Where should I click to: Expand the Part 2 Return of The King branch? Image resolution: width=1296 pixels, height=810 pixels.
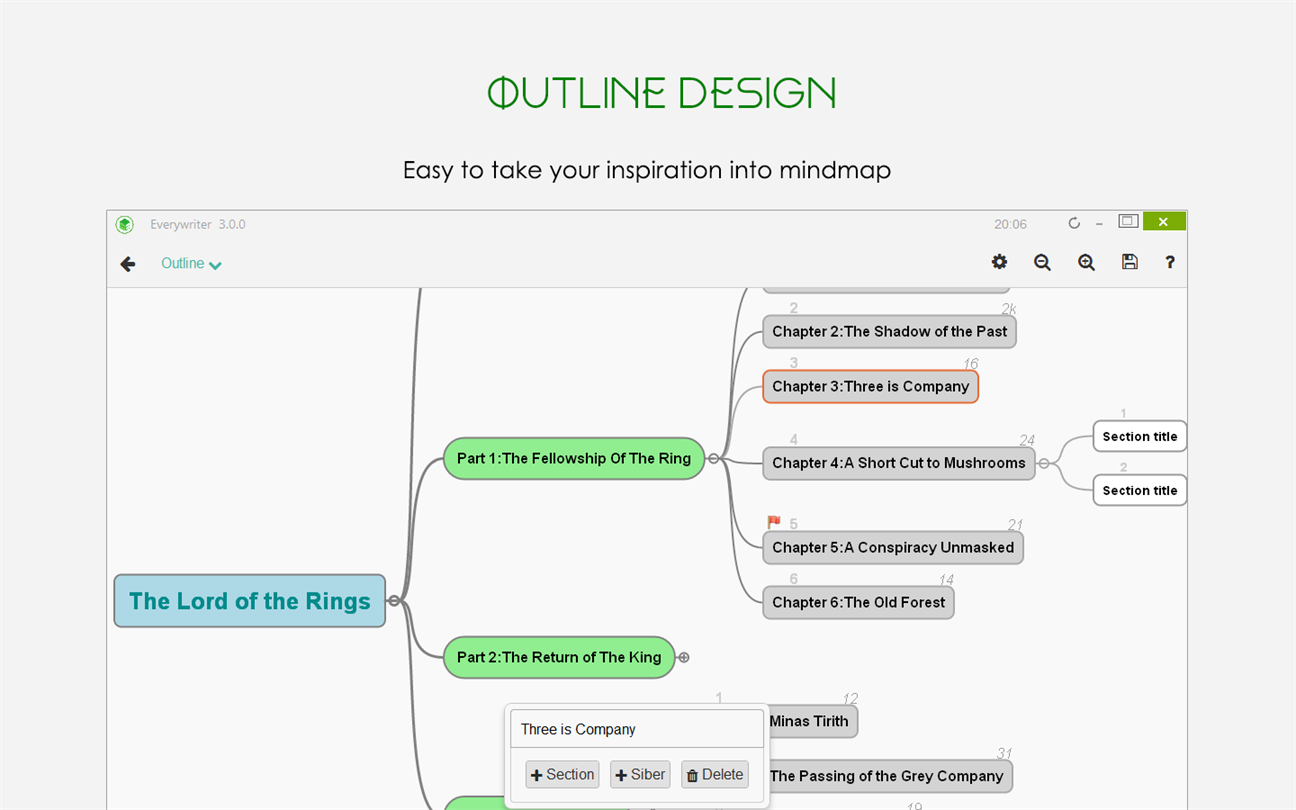point(684,658)
